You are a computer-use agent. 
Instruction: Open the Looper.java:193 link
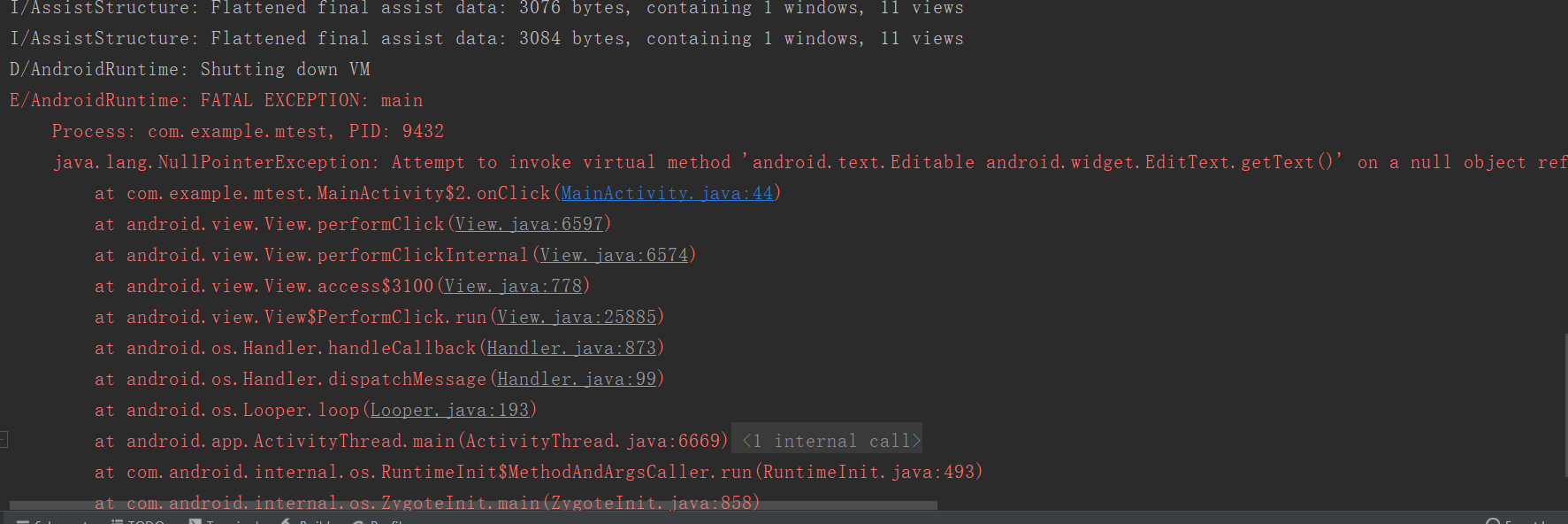tap(449, 410)
